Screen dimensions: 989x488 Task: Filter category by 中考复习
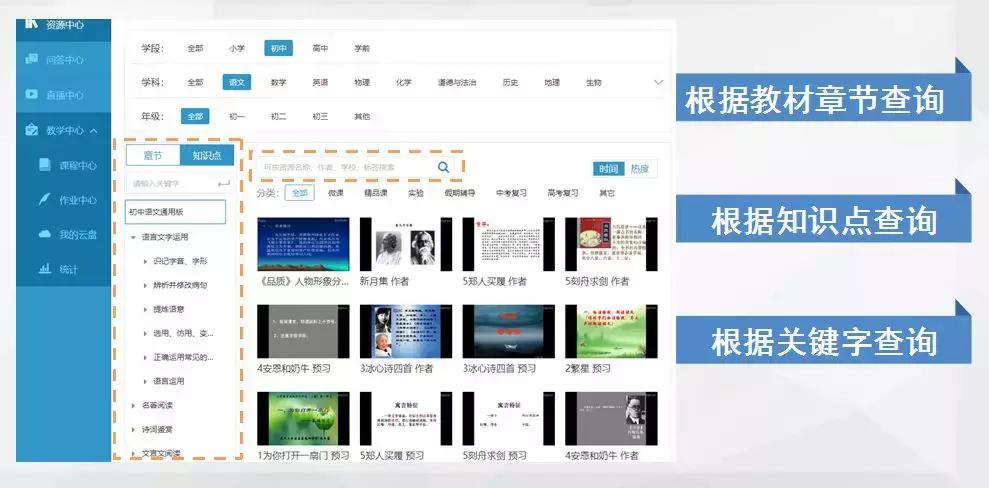tap(512, 193)
